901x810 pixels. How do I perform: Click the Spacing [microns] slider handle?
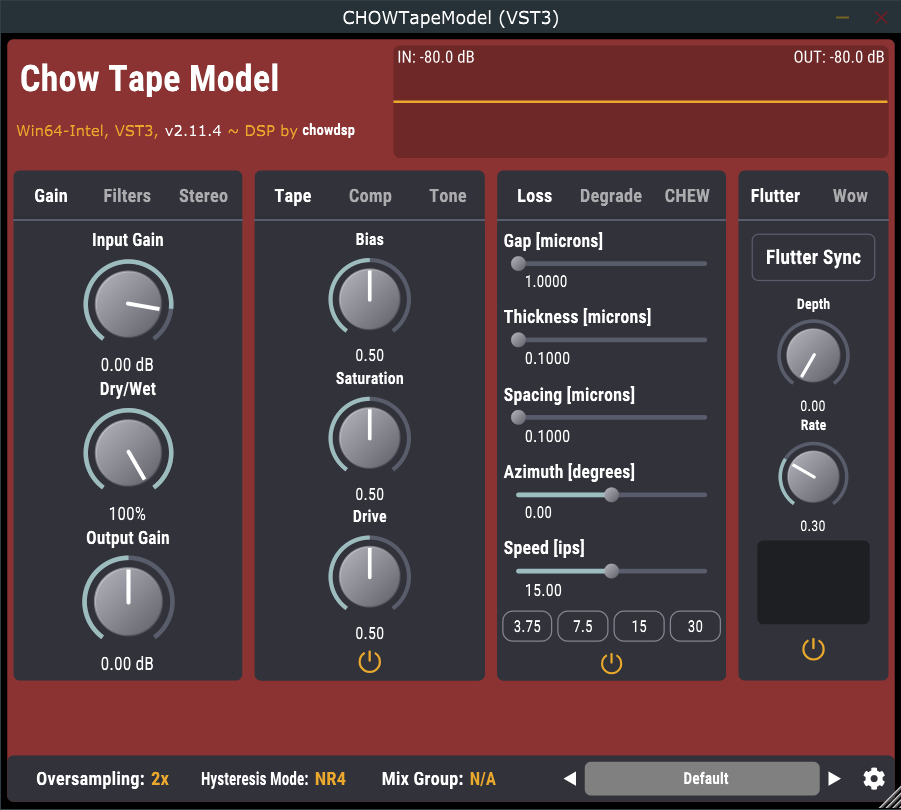(x=518, y=418)
